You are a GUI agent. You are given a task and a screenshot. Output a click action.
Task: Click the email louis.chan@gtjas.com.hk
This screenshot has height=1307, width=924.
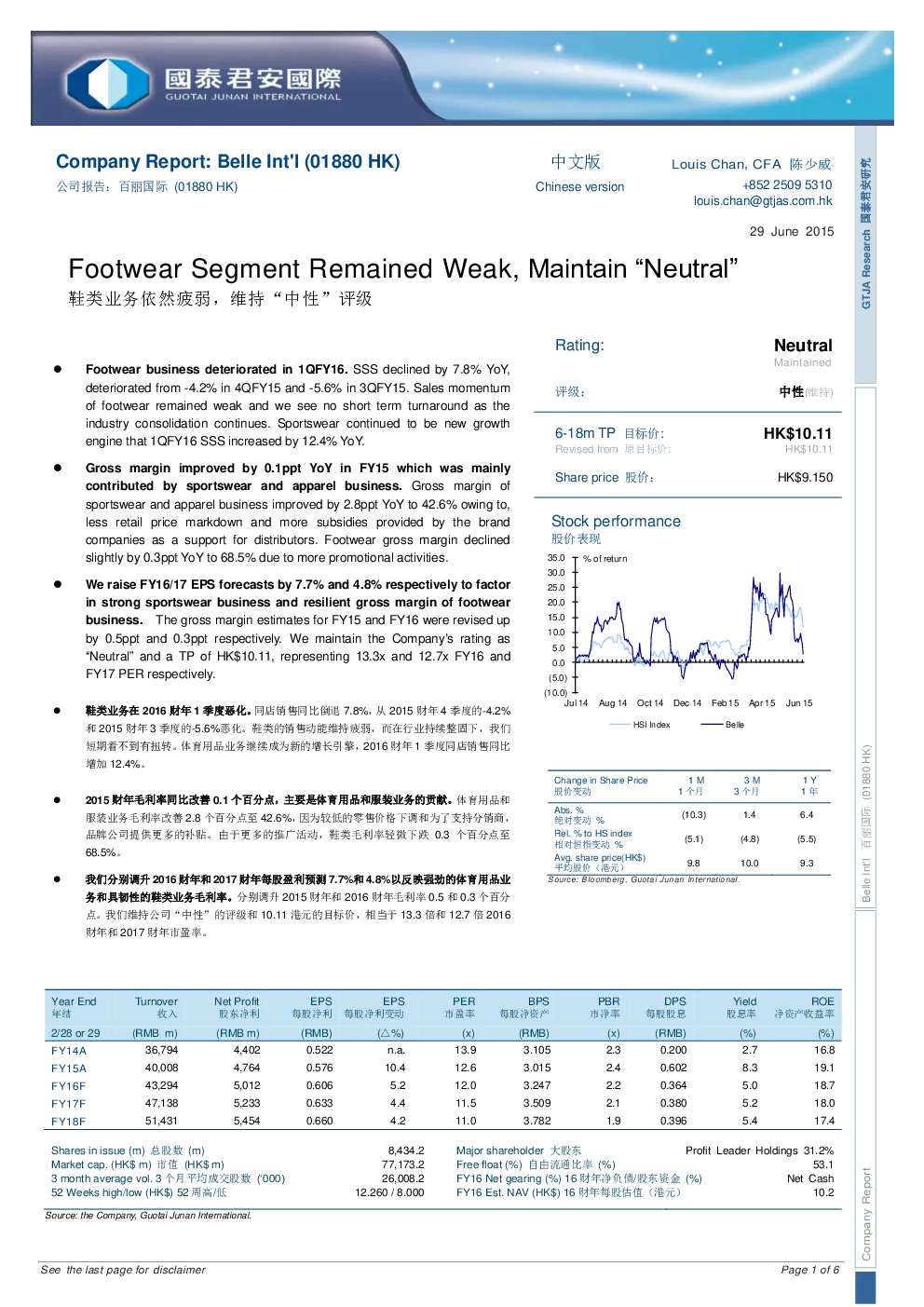tap(763, 201)
